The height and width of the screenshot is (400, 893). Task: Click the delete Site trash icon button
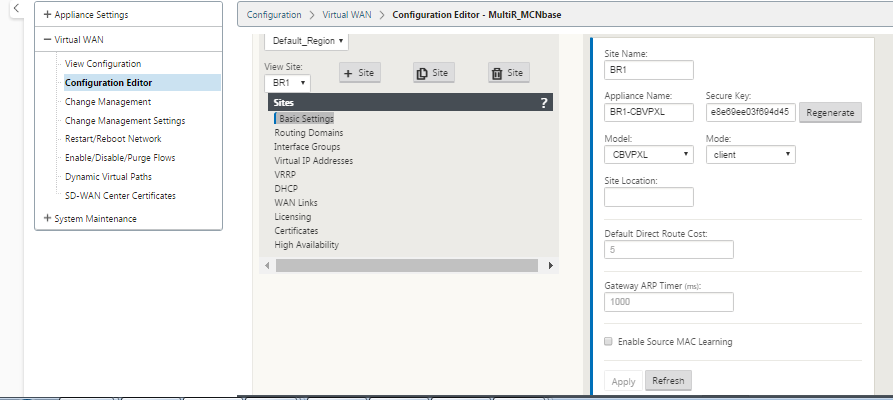[508, 73]
